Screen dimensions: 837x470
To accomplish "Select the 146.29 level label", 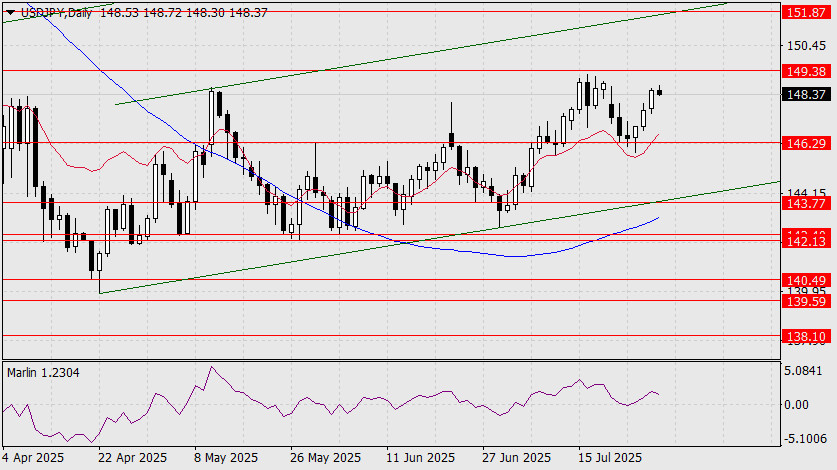I will point(806,143).
